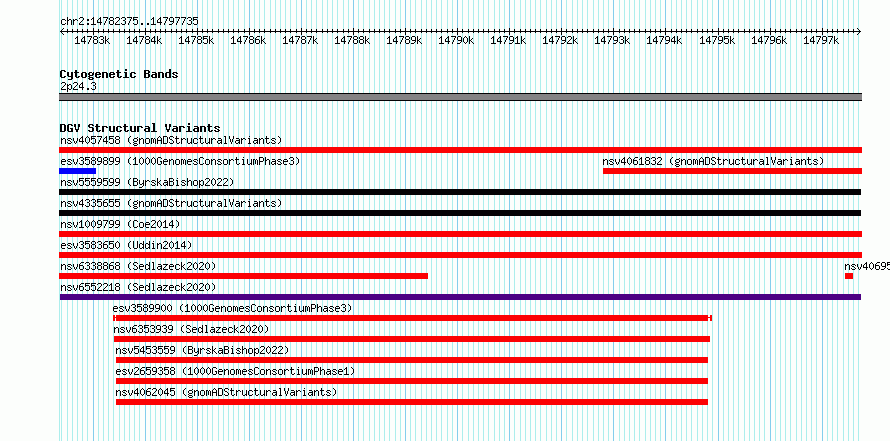
Task: Click the DGV Structural Variants track title
Action: [140, 128]
